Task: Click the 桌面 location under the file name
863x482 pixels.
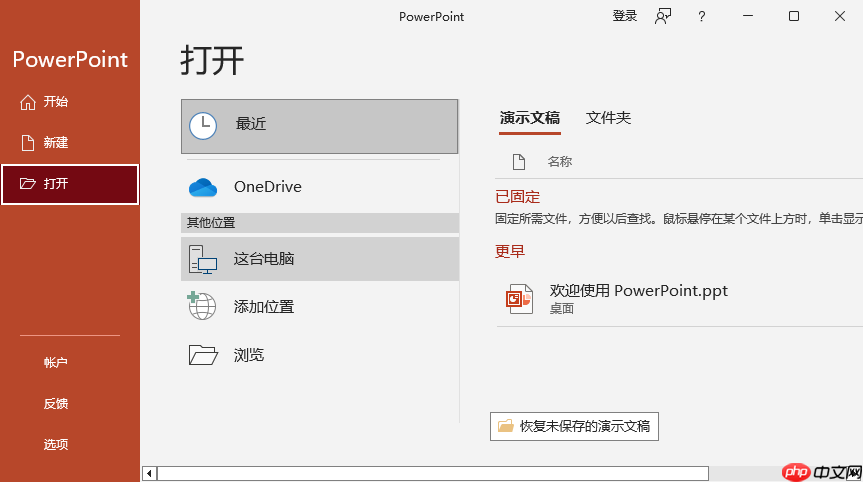Action: point(562,309)
